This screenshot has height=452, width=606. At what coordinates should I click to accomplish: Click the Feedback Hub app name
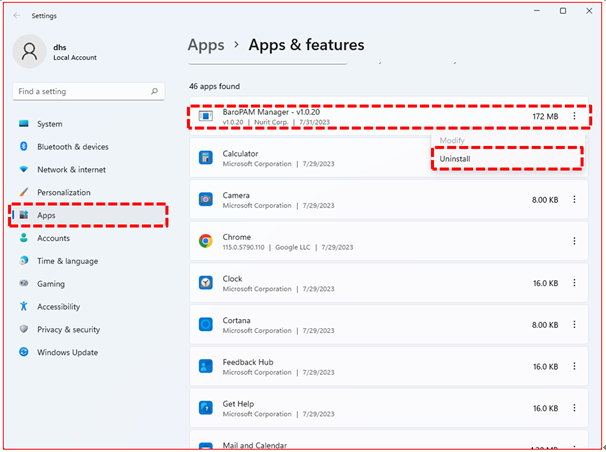248,362
